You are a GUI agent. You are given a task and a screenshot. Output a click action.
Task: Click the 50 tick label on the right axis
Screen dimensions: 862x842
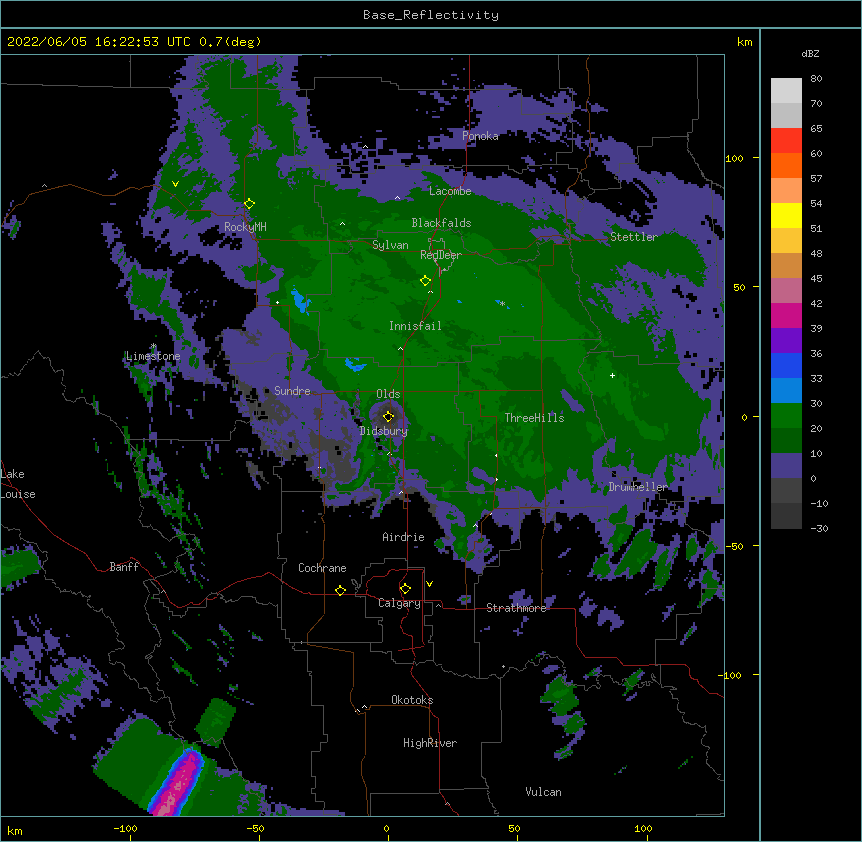739,287
